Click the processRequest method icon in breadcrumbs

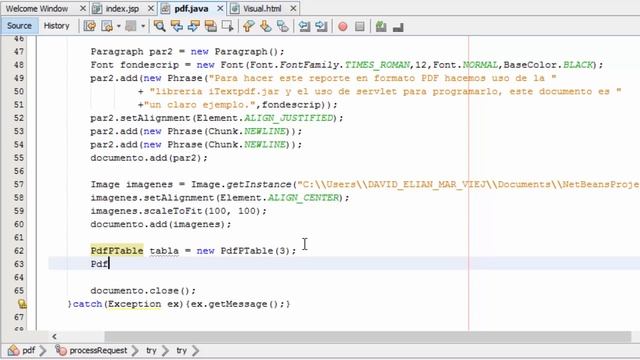point(61,350)
